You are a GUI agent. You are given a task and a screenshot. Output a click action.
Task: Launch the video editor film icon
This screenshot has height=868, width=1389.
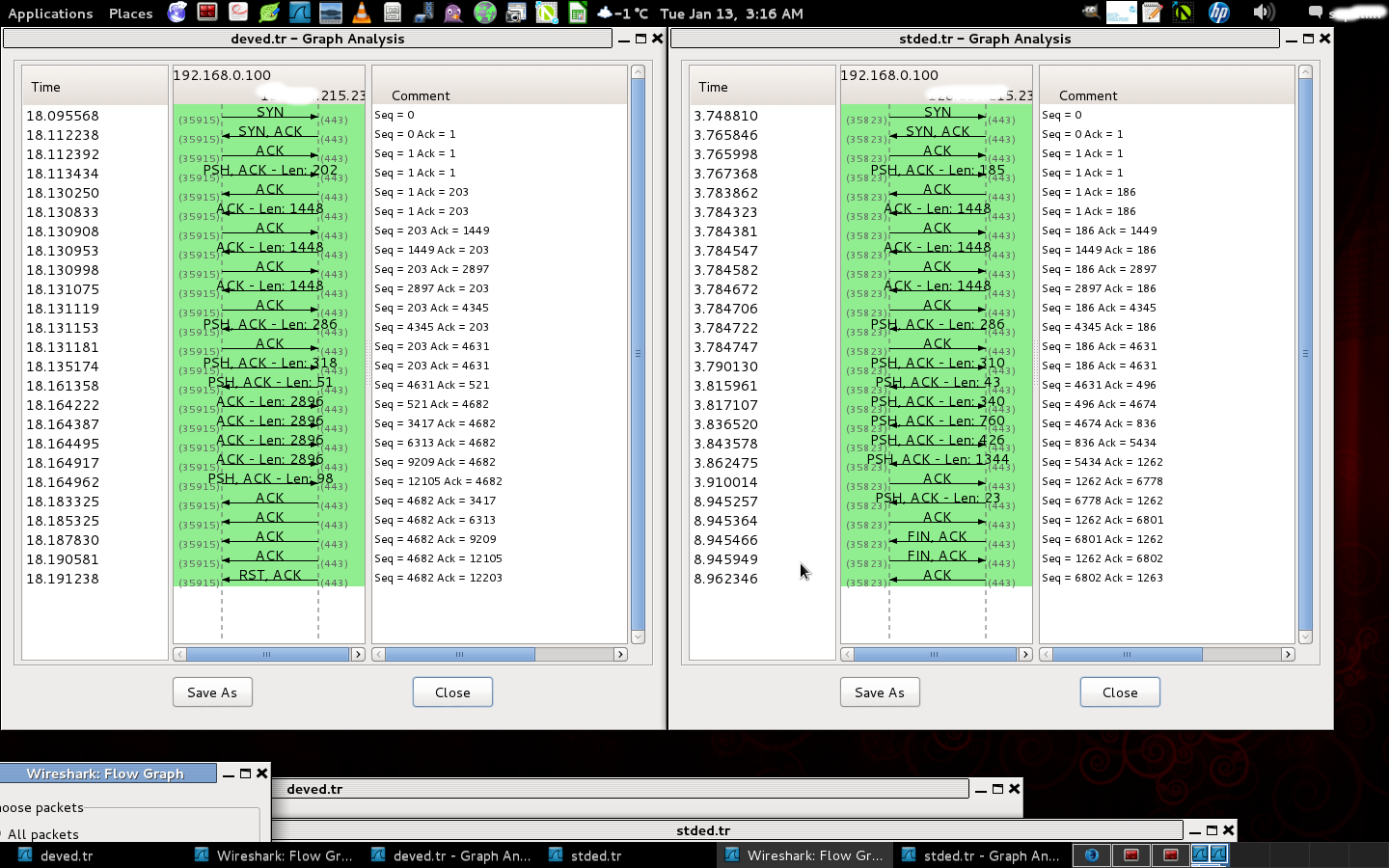pyautogui.click(x=423, y=13)
